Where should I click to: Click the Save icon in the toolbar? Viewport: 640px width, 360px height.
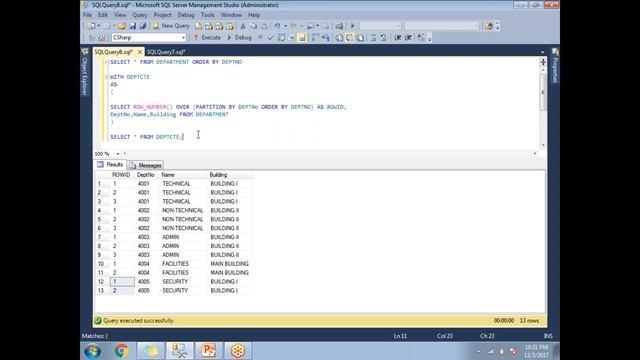[x=132, y=26]
